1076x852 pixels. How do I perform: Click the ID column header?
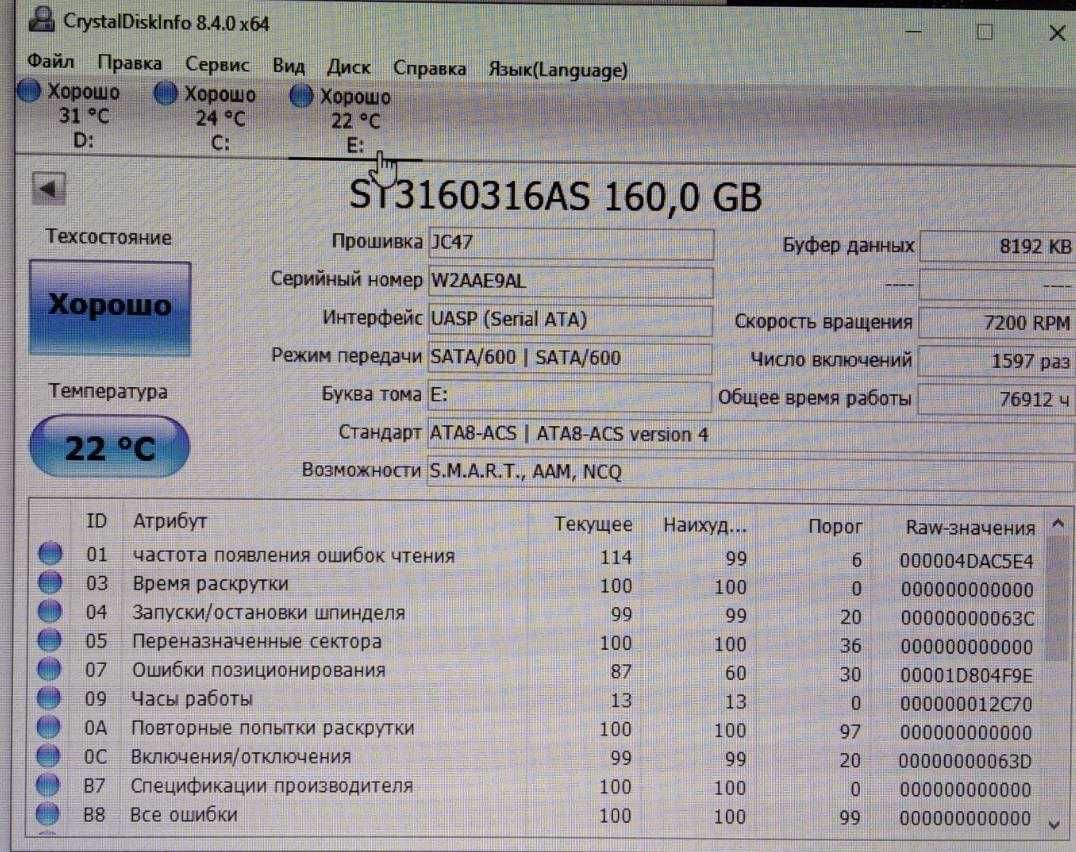96,521
